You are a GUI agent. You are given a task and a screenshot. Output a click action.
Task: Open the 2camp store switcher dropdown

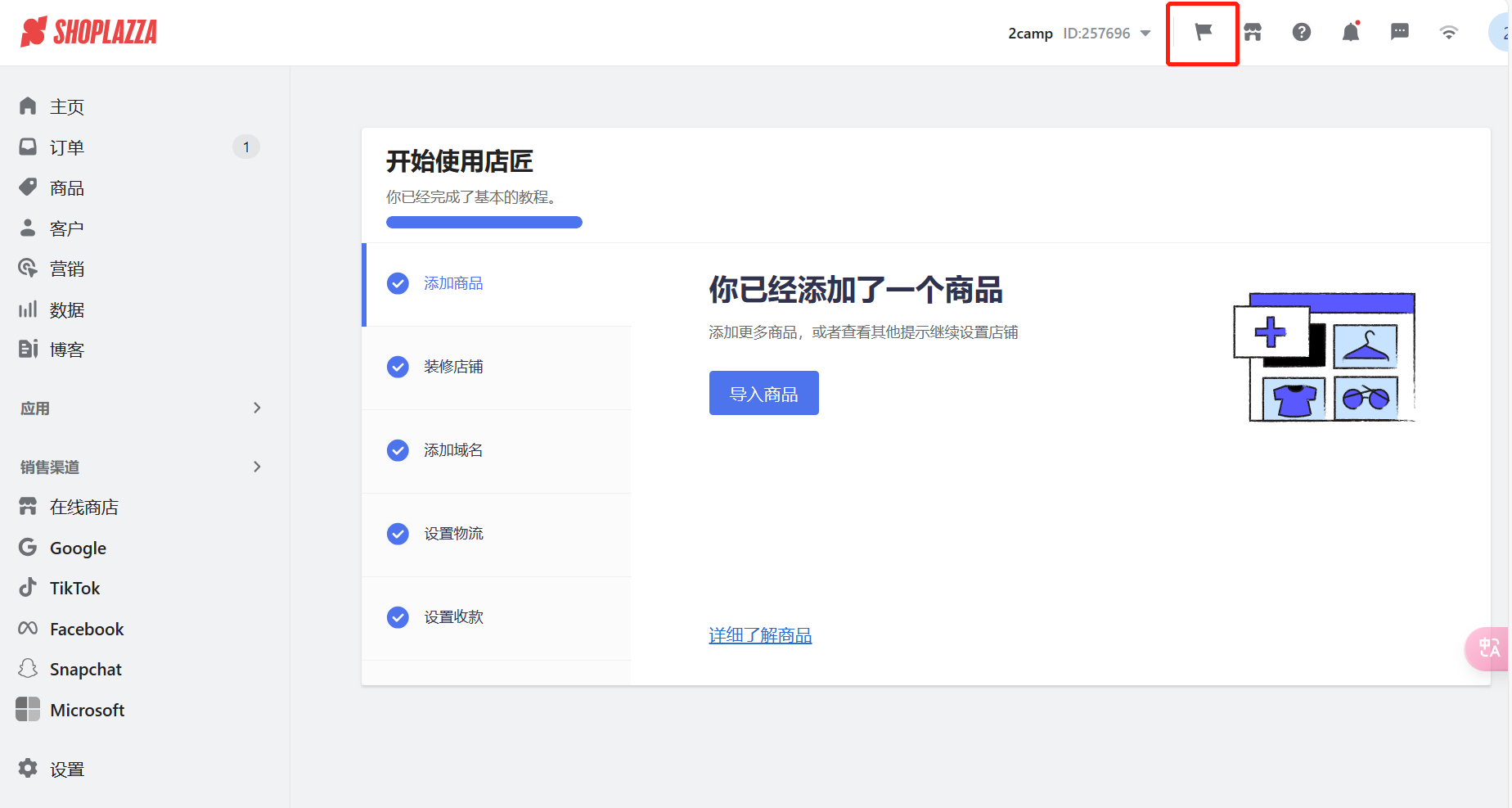1079,34
